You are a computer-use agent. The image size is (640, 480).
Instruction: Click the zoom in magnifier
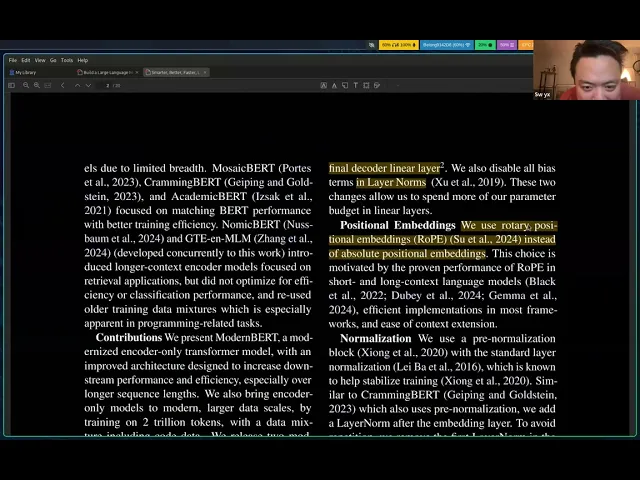coord(37,85)
